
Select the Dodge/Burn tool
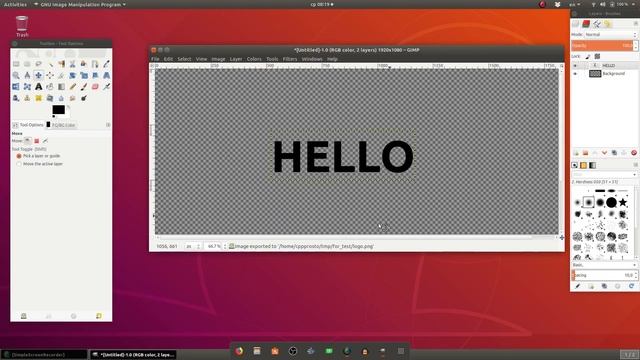point(84,98)
